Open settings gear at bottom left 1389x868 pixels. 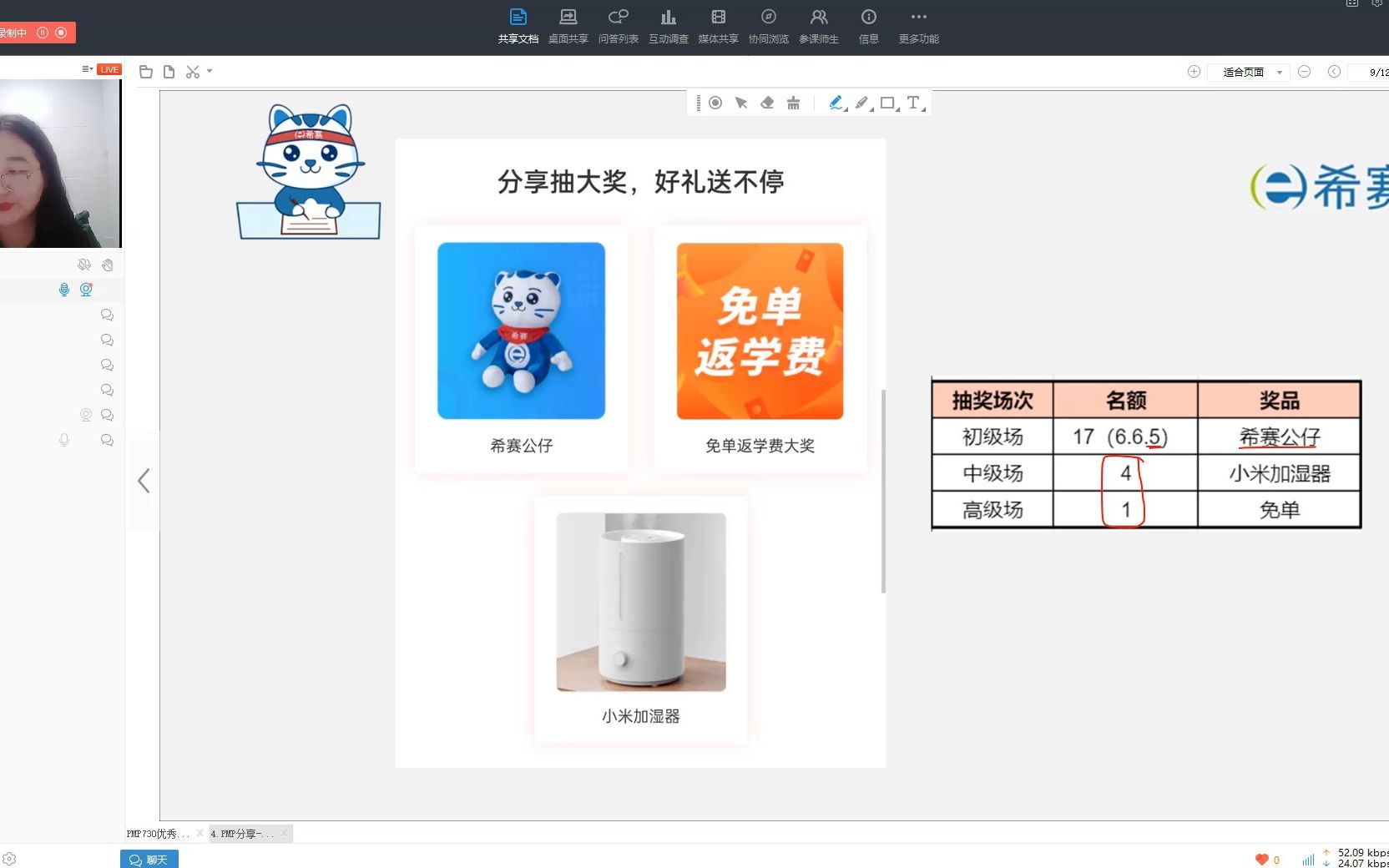(9, 859)
